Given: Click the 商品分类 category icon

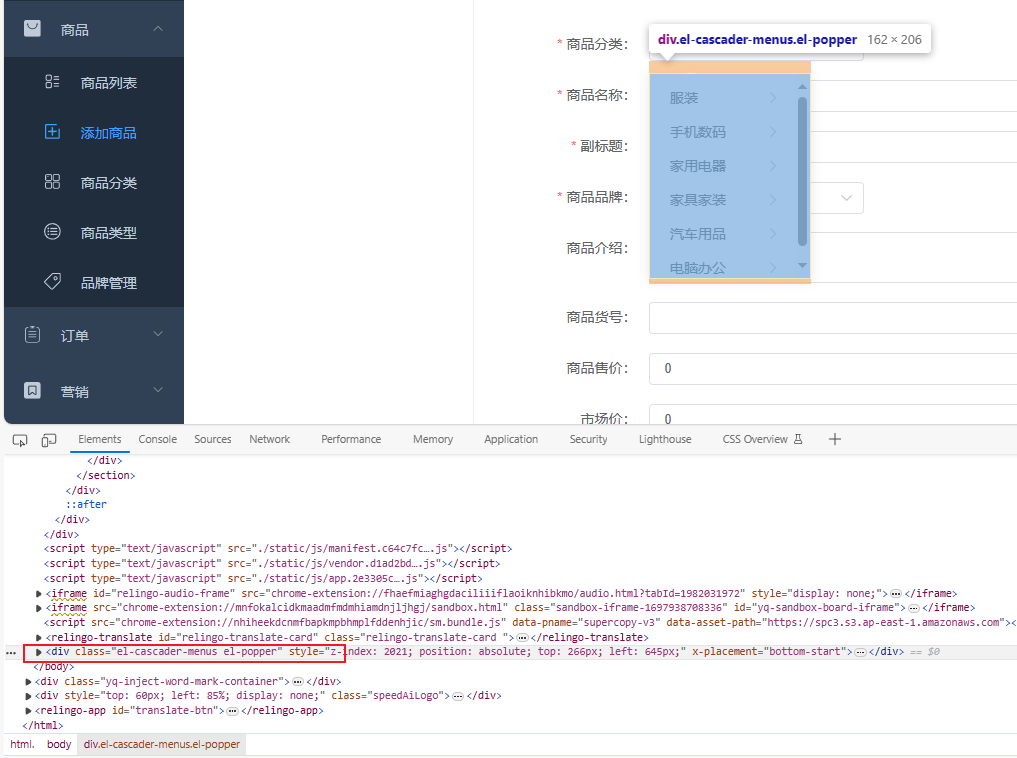Looking at the screenshot, I should pyautogui.click(x=52, y=182).
